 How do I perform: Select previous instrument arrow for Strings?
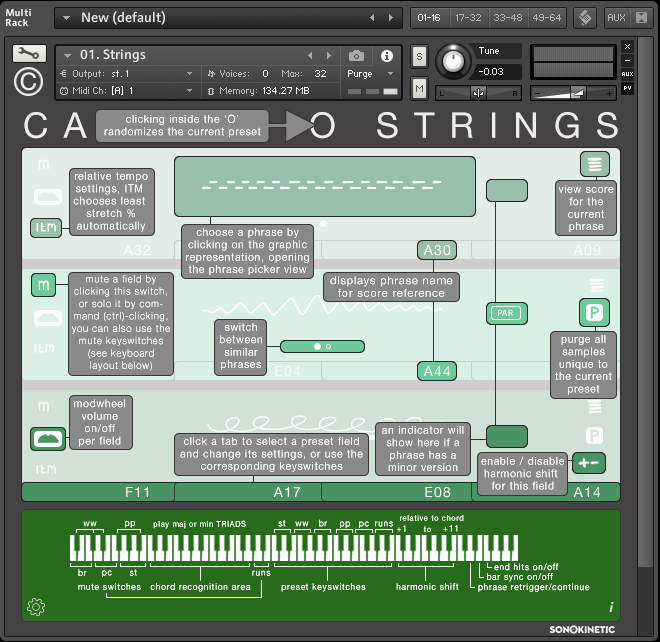pos(310,56)
